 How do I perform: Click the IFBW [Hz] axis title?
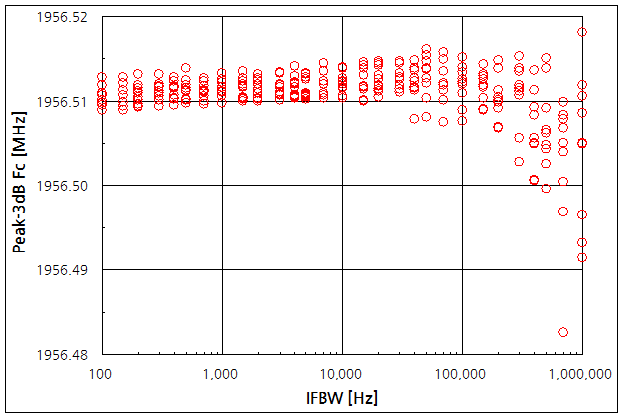point(341,398)
